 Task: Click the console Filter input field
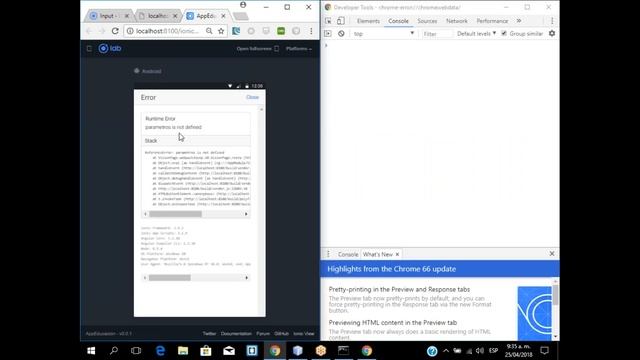(437, 33)
